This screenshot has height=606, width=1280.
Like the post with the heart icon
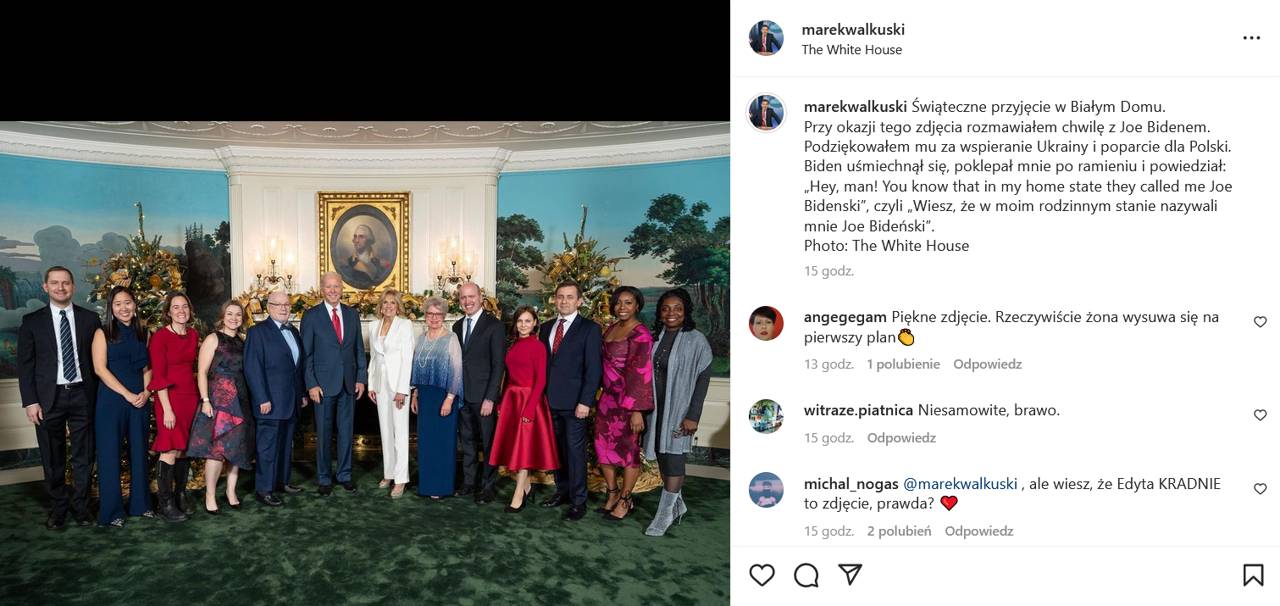point(762,575)
